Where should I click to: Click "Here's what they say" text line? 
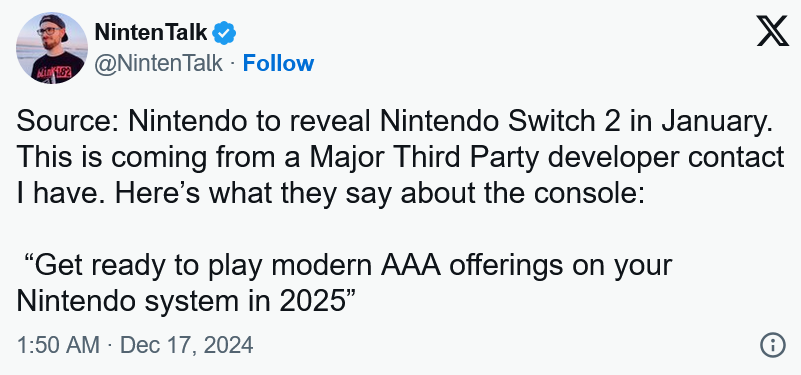[331, 194]
